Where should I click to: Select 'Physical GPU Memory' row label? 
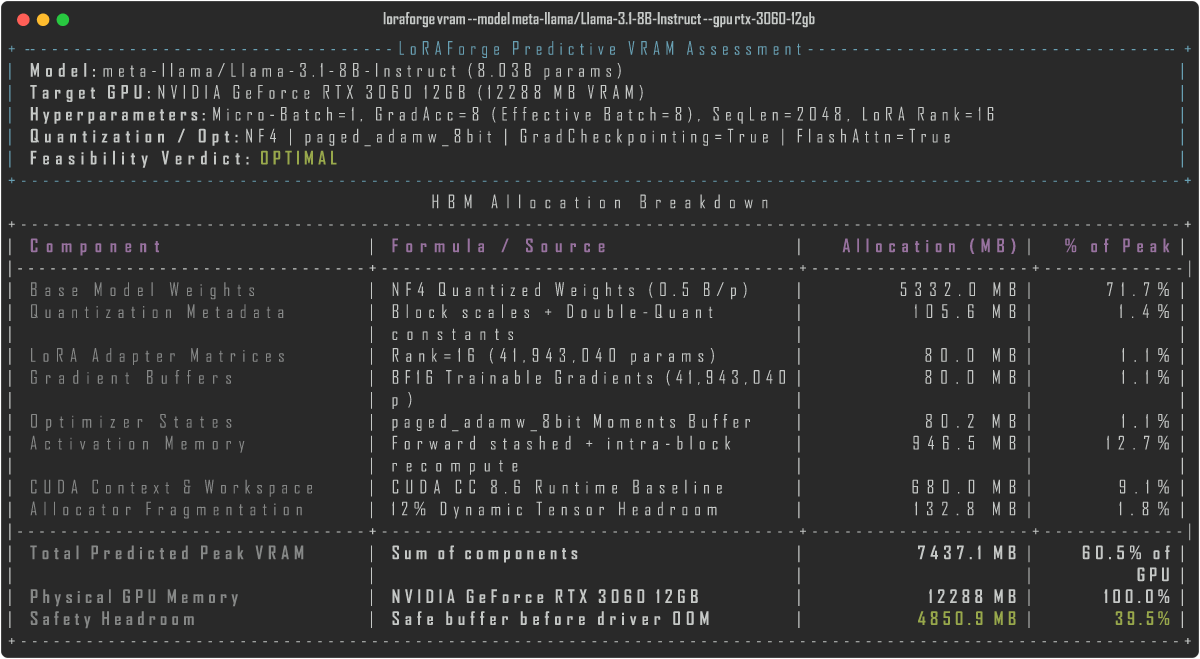134,597
